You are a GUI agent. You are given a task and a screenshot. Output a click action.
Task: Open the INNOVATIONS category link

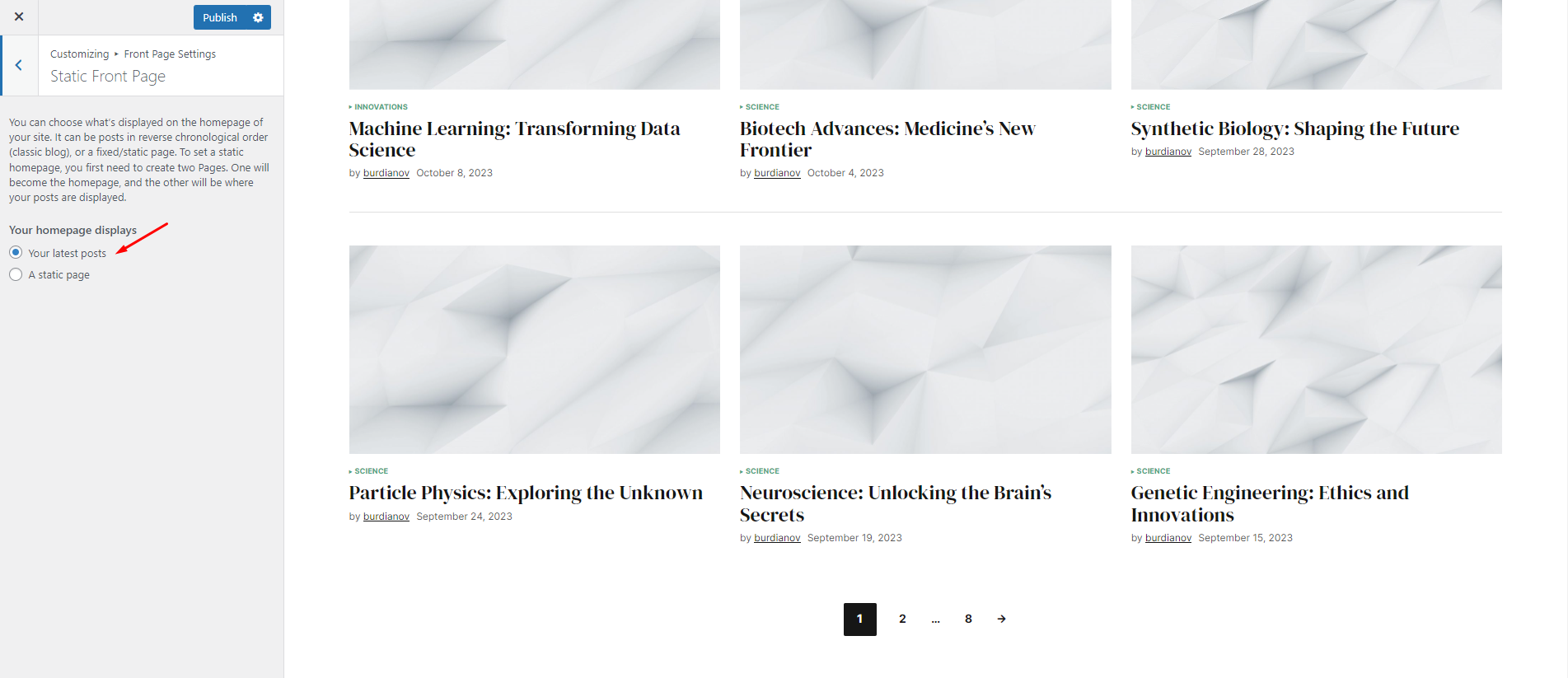pyautogui.click(x=381, y=107)
